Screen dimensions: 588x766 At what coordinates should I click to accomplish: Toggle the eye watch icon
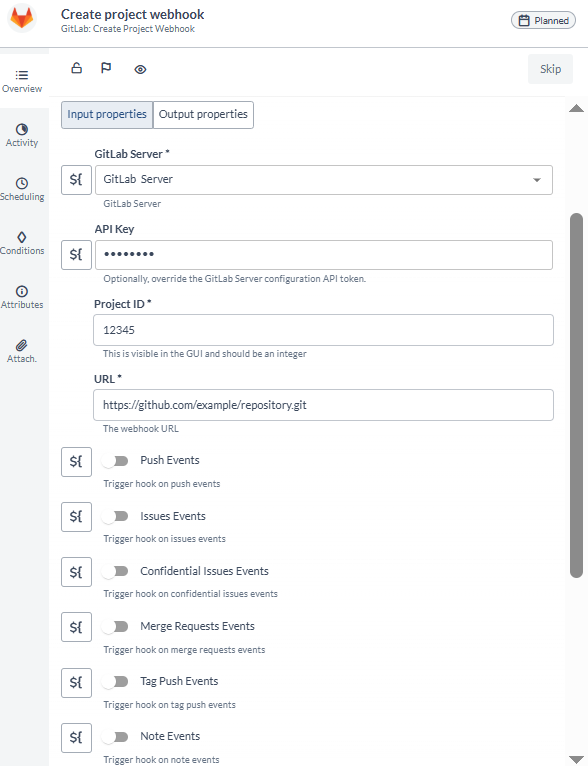[140, 69]
